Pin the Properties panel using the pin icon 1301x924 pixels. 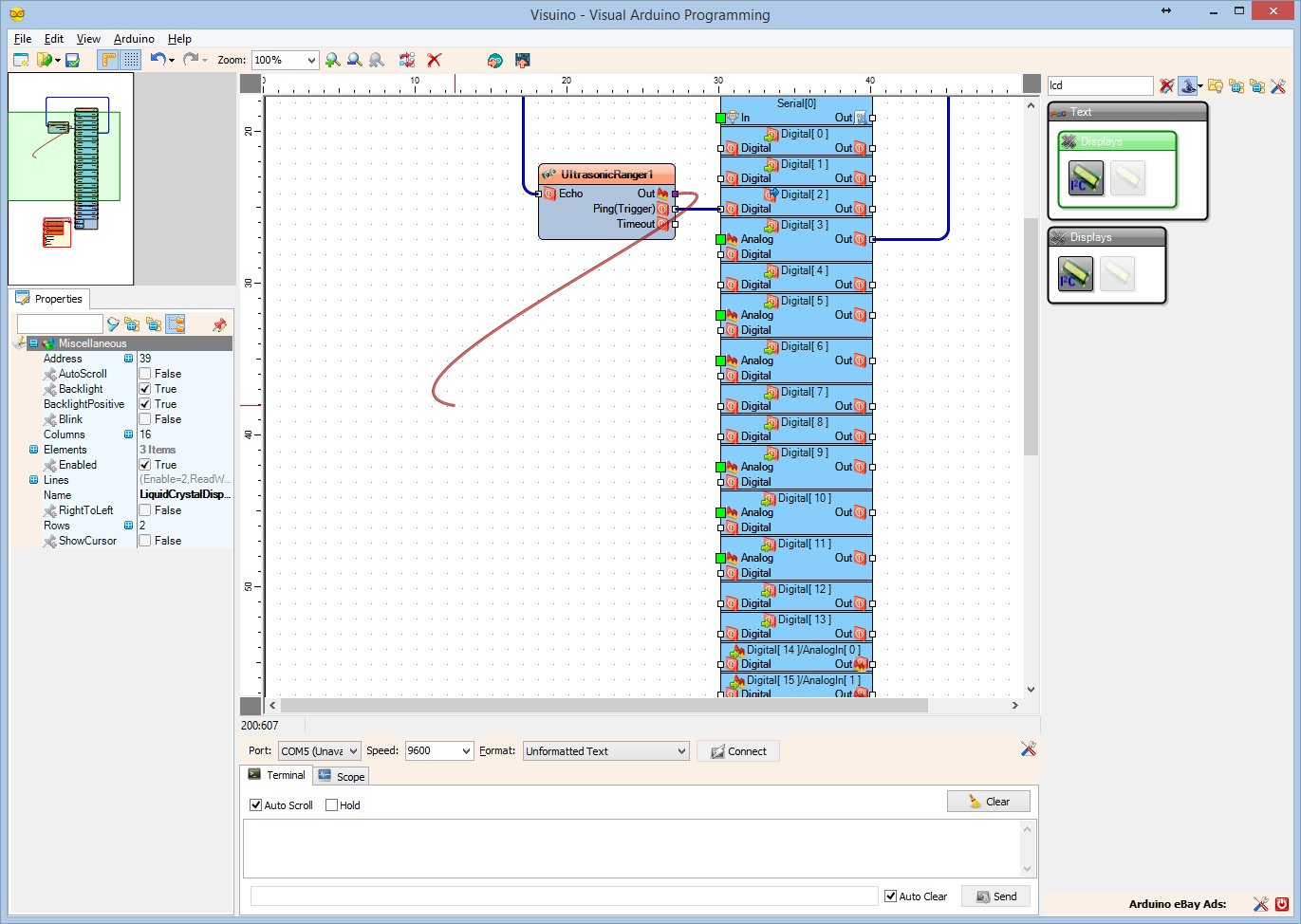point(219,323)
